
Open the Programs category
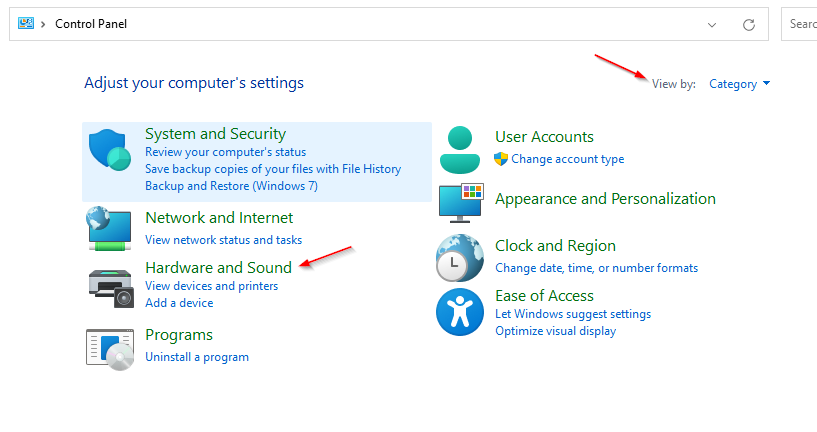(x=179, y=335)
